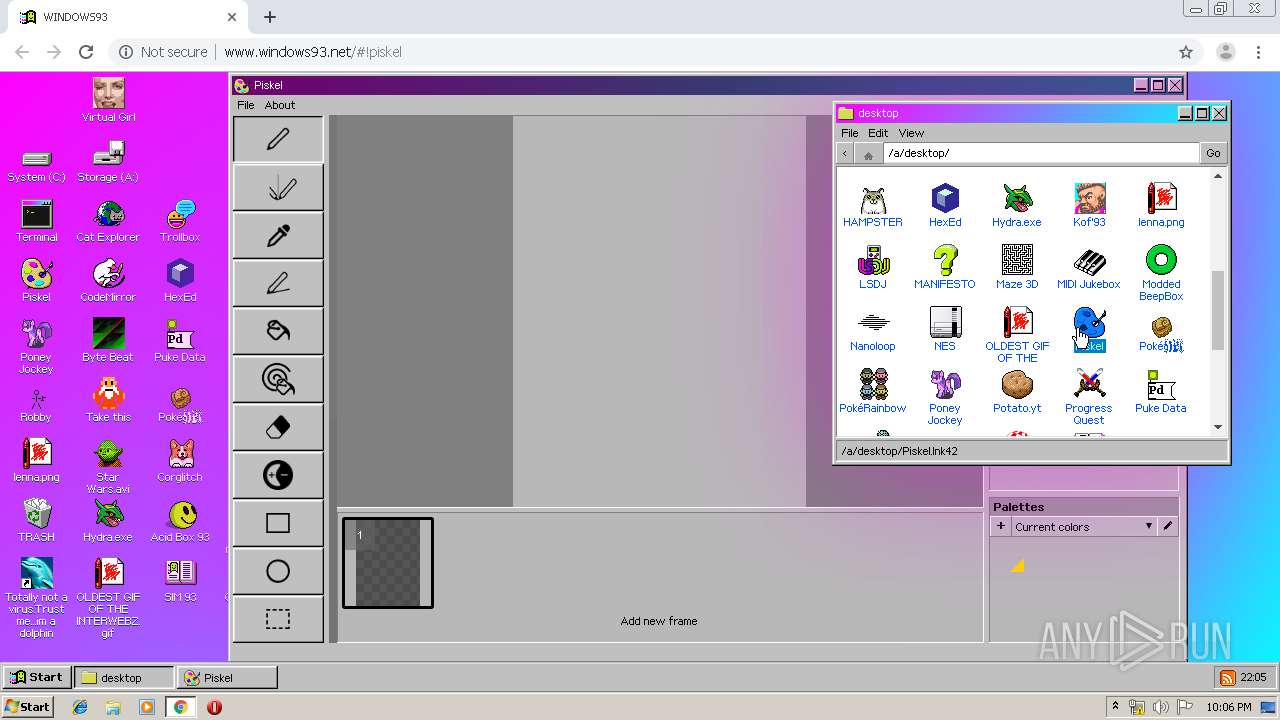Click the explorer window's vertical scrollbar
The image size is (1280, 720).
[1217, 309]
